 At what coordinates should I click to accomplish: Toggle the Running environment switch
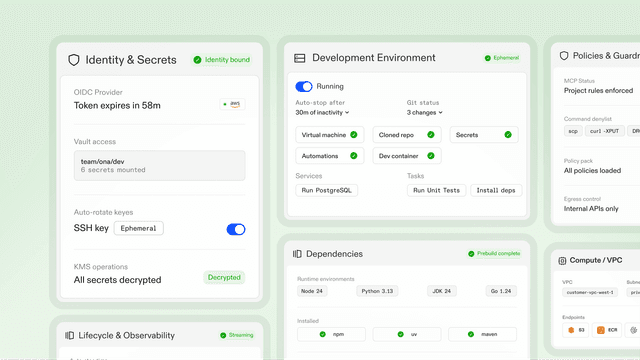click(304, 87)
